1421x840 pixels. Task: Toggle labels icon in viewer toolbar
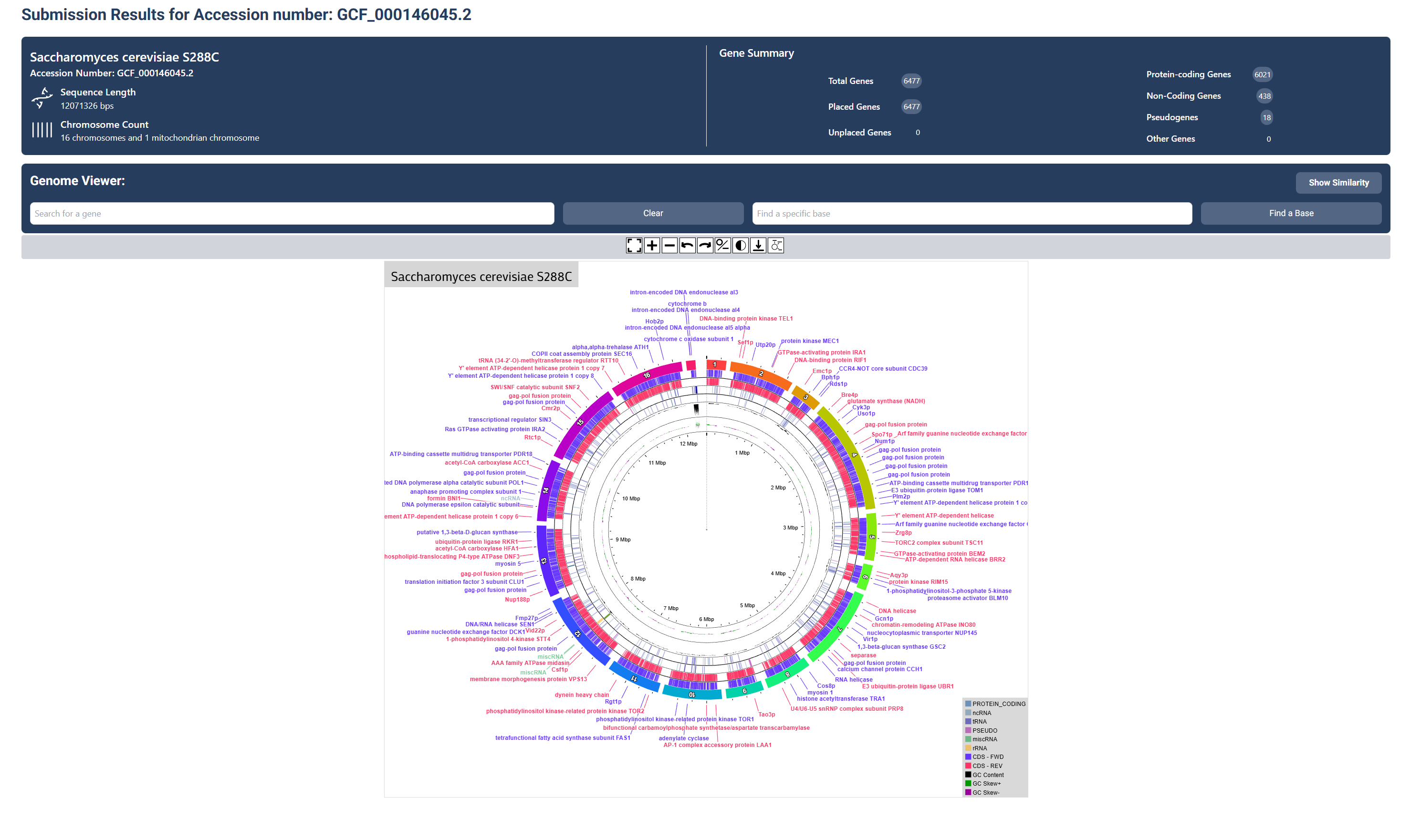tap(775, 245)
